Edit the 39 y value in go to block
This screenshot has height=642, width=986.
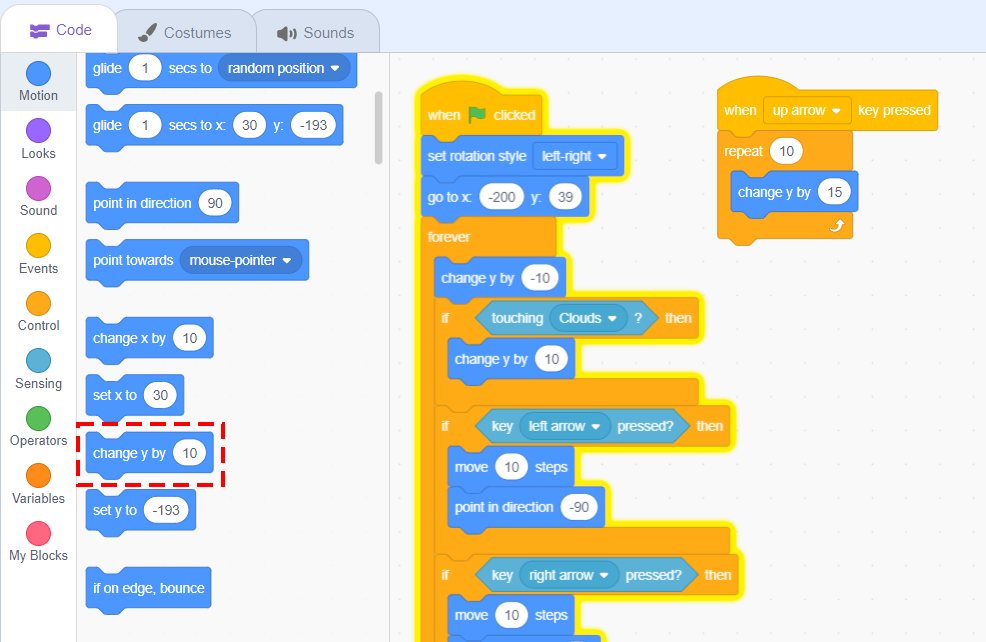click(565, 197)
